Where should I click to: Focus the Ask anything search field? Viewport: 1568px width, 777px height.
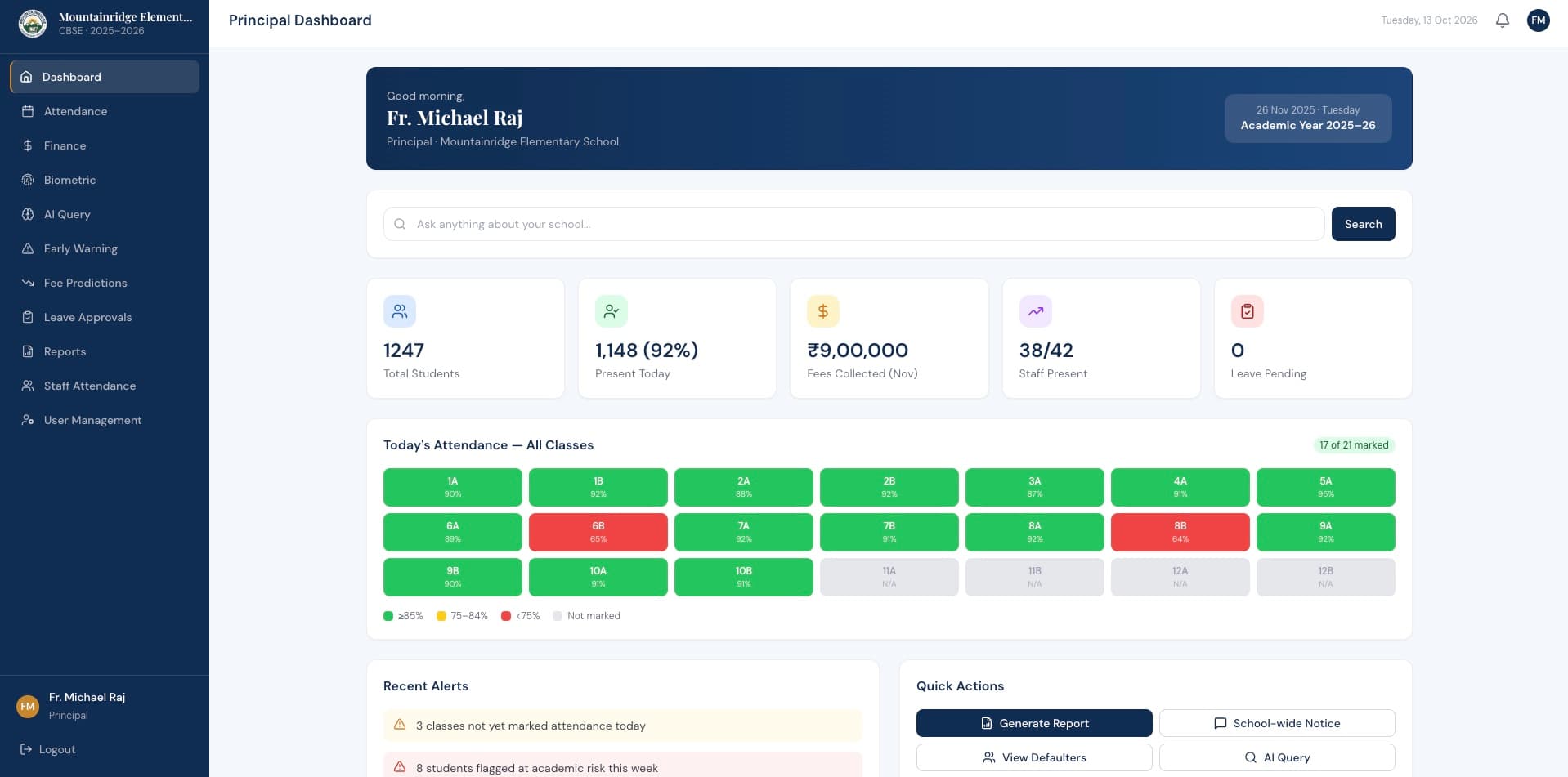(853, 224)
